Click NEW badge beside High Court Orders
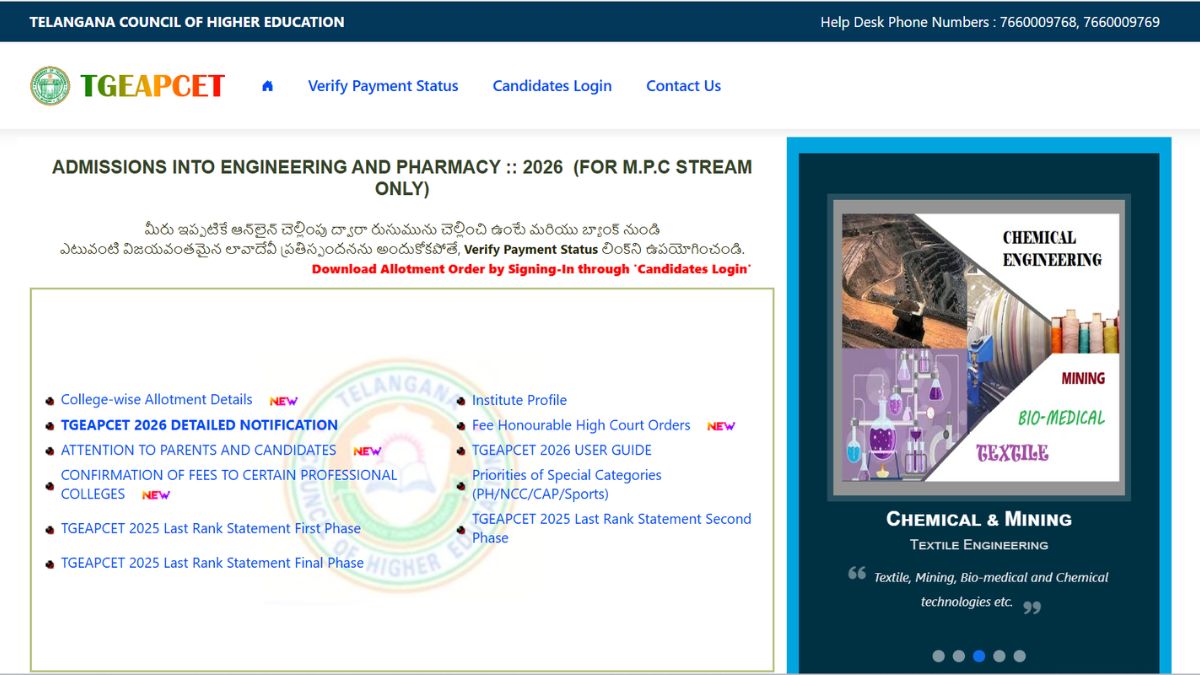 [x=721, y=426]
